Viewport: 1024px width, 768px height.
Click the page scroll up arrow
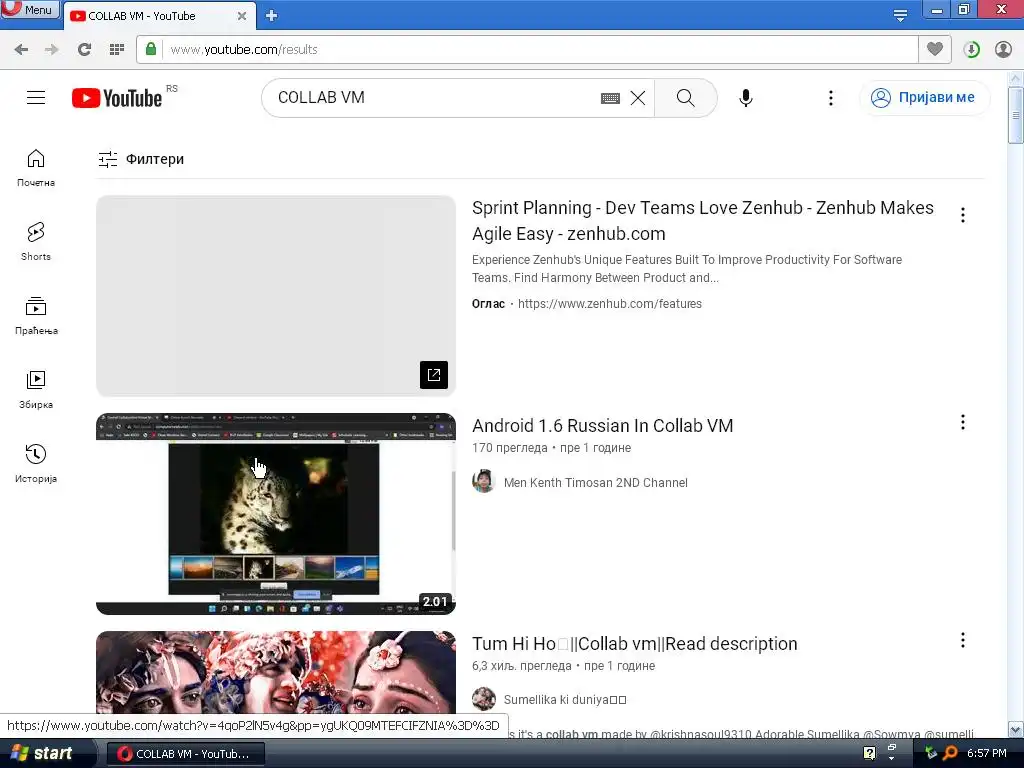[x=1016, y=79]
